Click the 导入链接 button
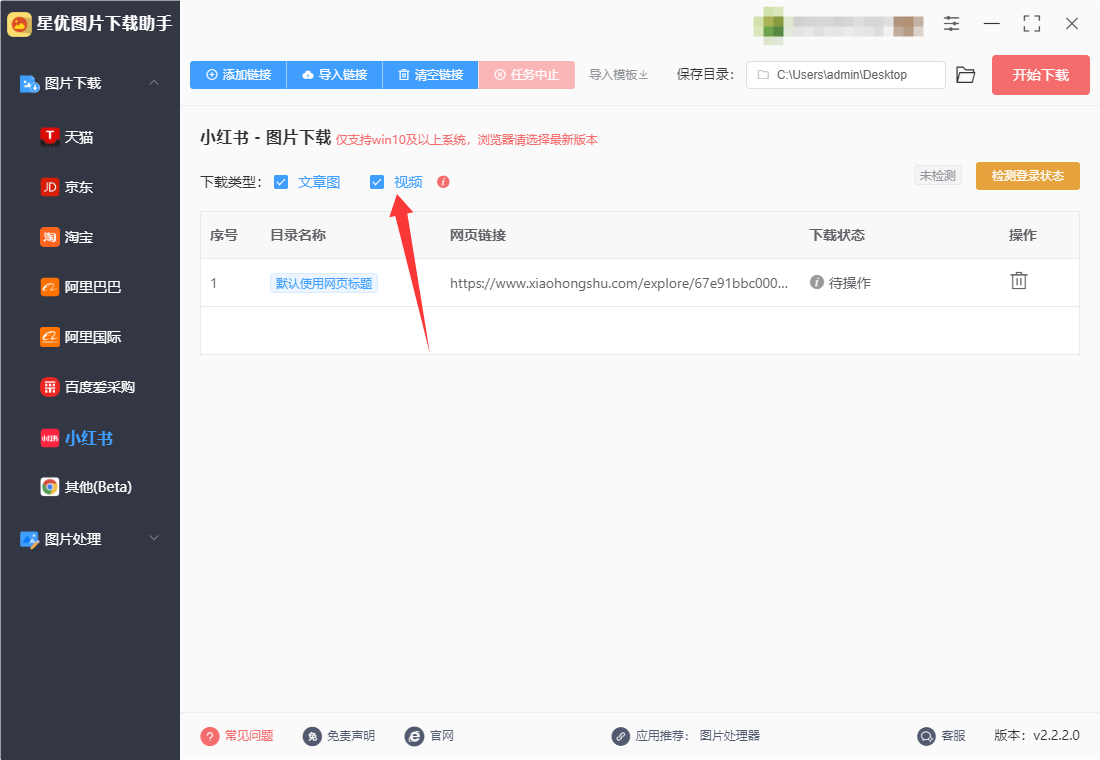This screenshot has height=760, width=1100. 335,75
